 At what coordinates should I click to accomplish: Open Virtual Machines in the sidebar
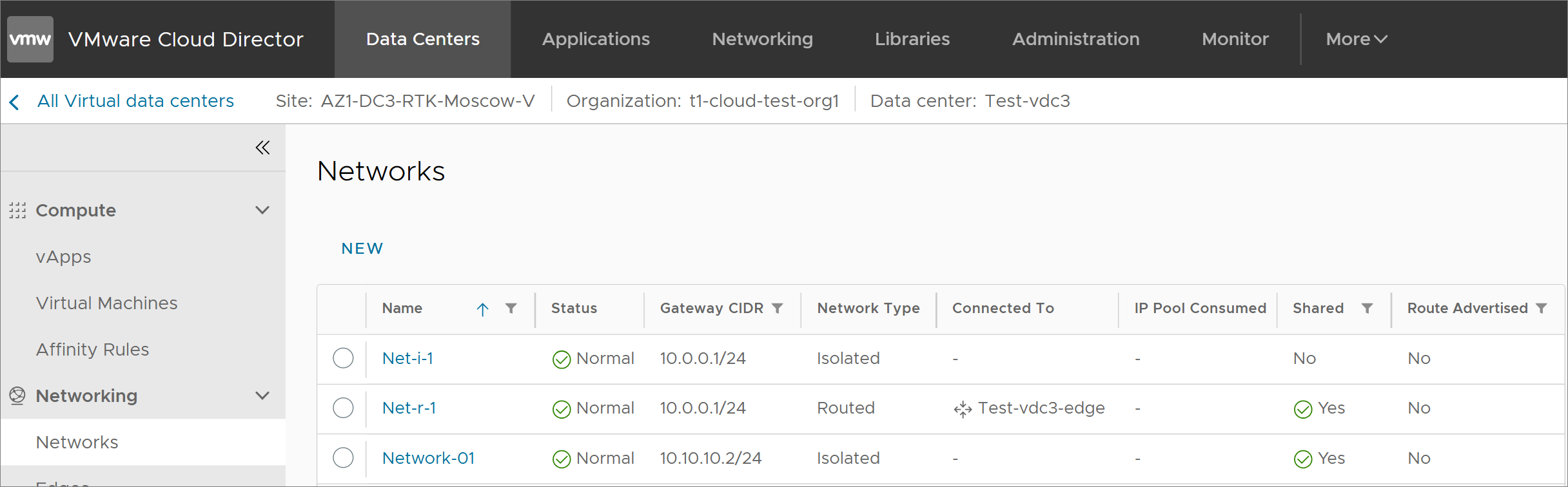coord(107,303)
